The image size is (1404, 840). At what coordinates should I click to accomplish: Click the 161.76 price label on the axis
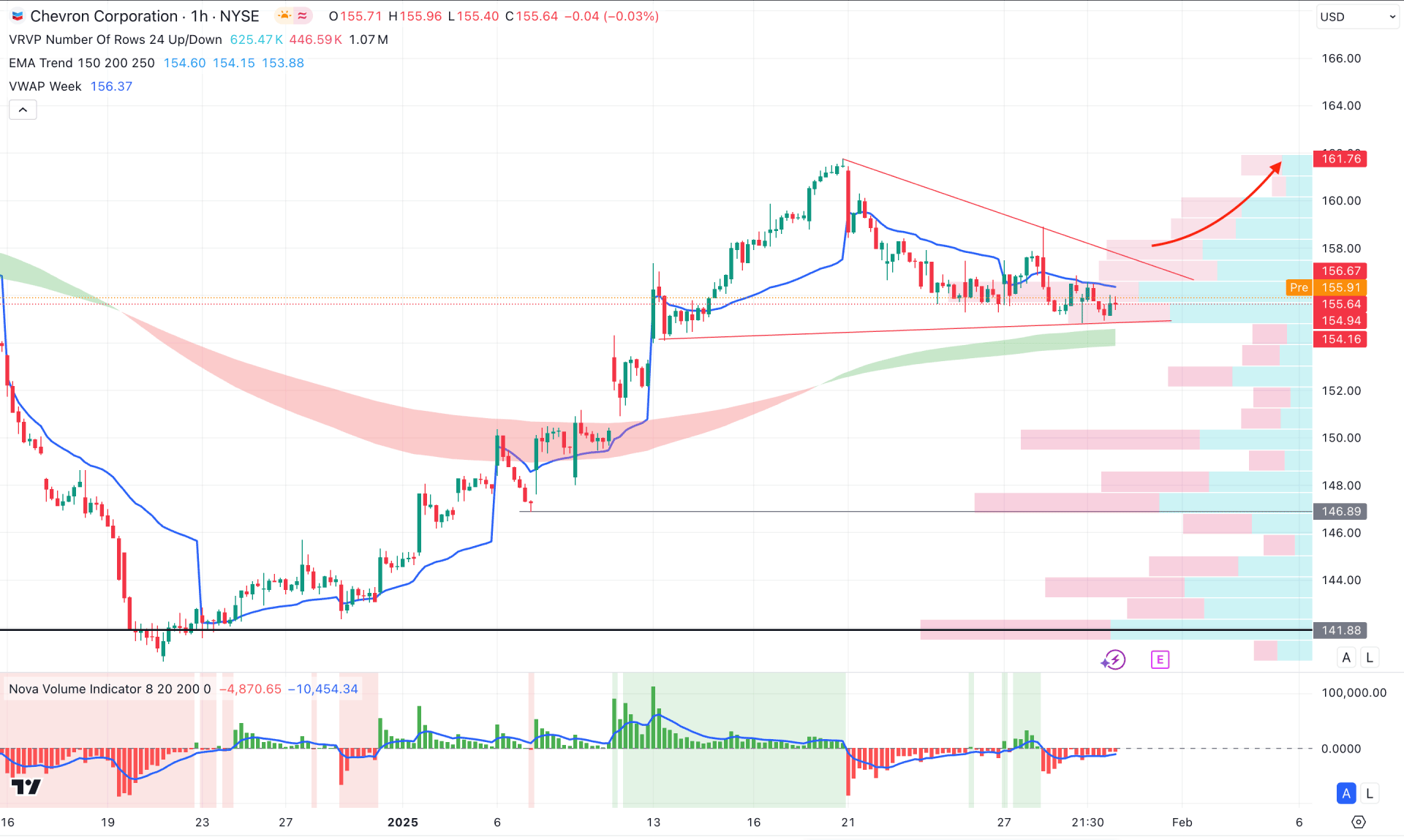click(1340, 159)
